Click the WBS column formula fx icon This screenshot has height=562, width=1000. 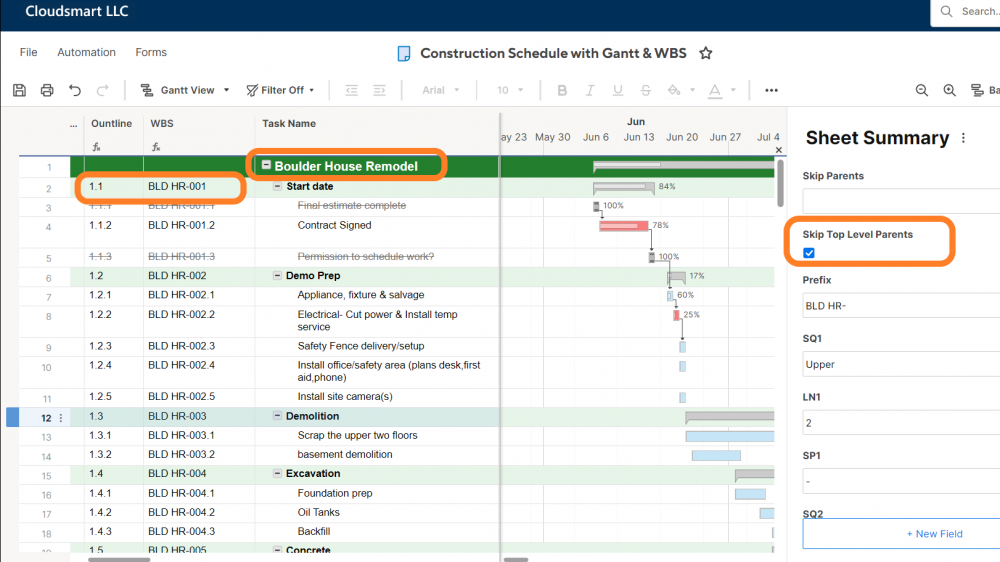point(156,147)
